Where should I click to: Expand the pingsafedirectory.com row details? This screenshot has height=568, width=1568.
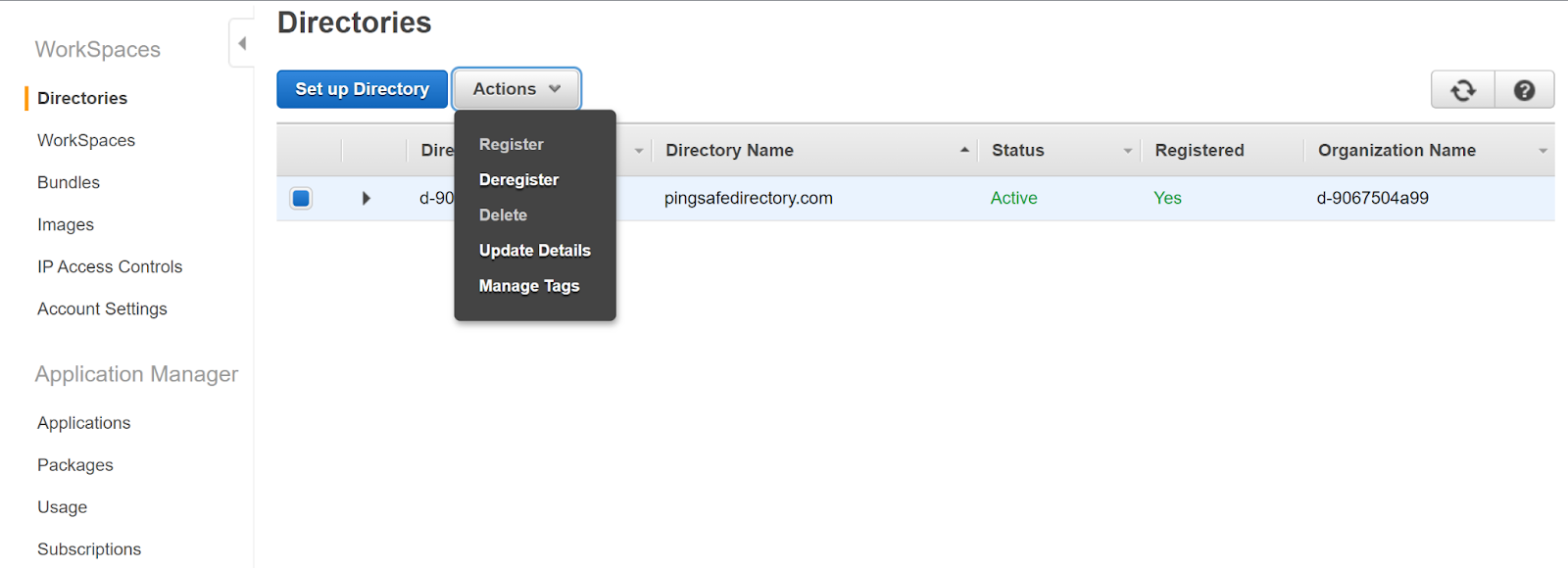point(366,199)
